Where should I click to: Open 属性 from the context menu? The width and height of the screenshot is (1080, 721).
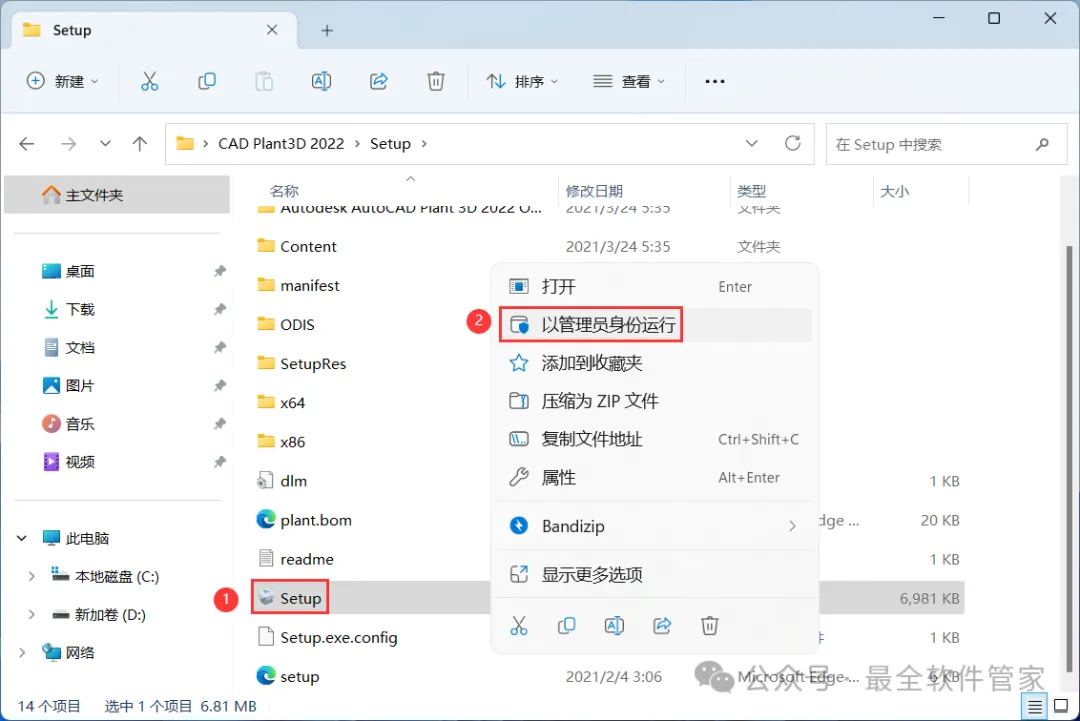click(x=654, y=477)
